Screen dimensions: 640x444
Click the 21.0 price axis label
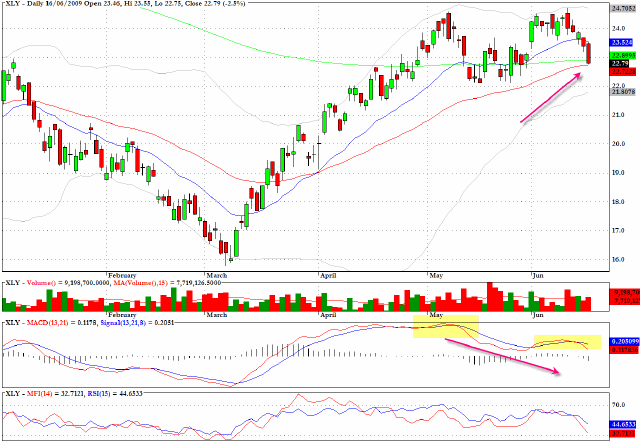(x=618, y=115)
